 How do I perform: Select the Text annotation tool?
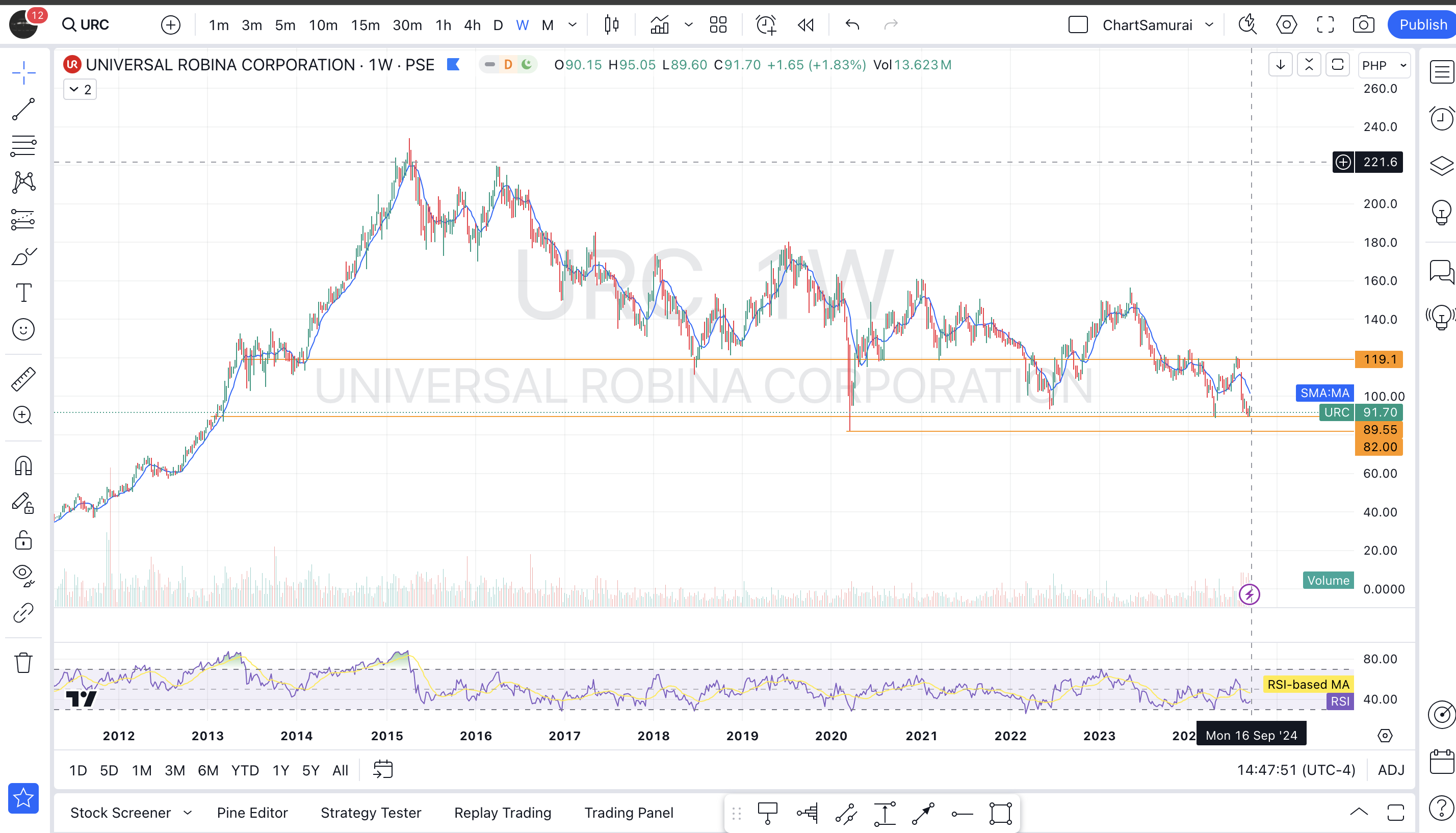23,293
